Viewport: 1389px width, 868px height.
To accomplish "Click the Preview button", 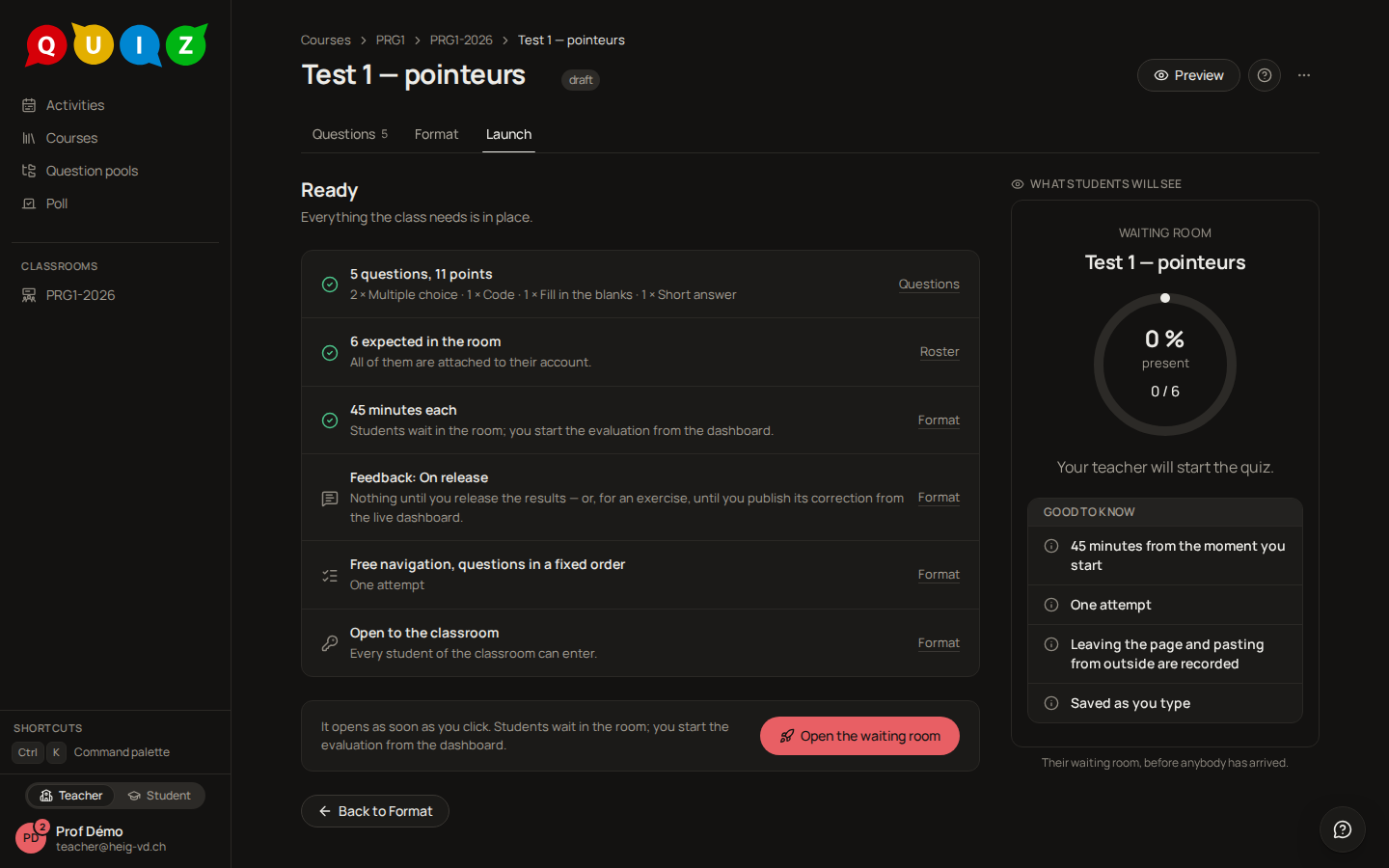I will 1188,75.
